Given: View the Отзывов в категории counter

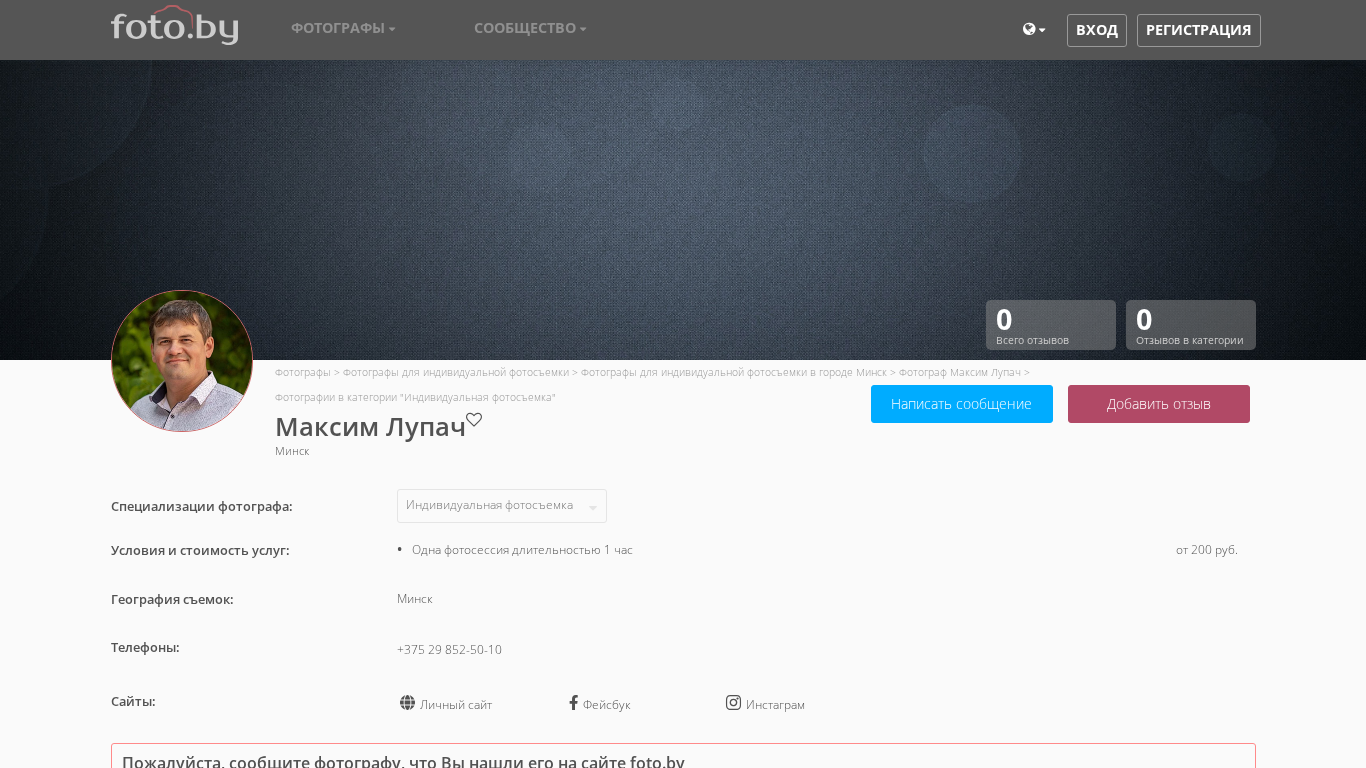Looking at the screenshot, I should tap(1190, 325).
